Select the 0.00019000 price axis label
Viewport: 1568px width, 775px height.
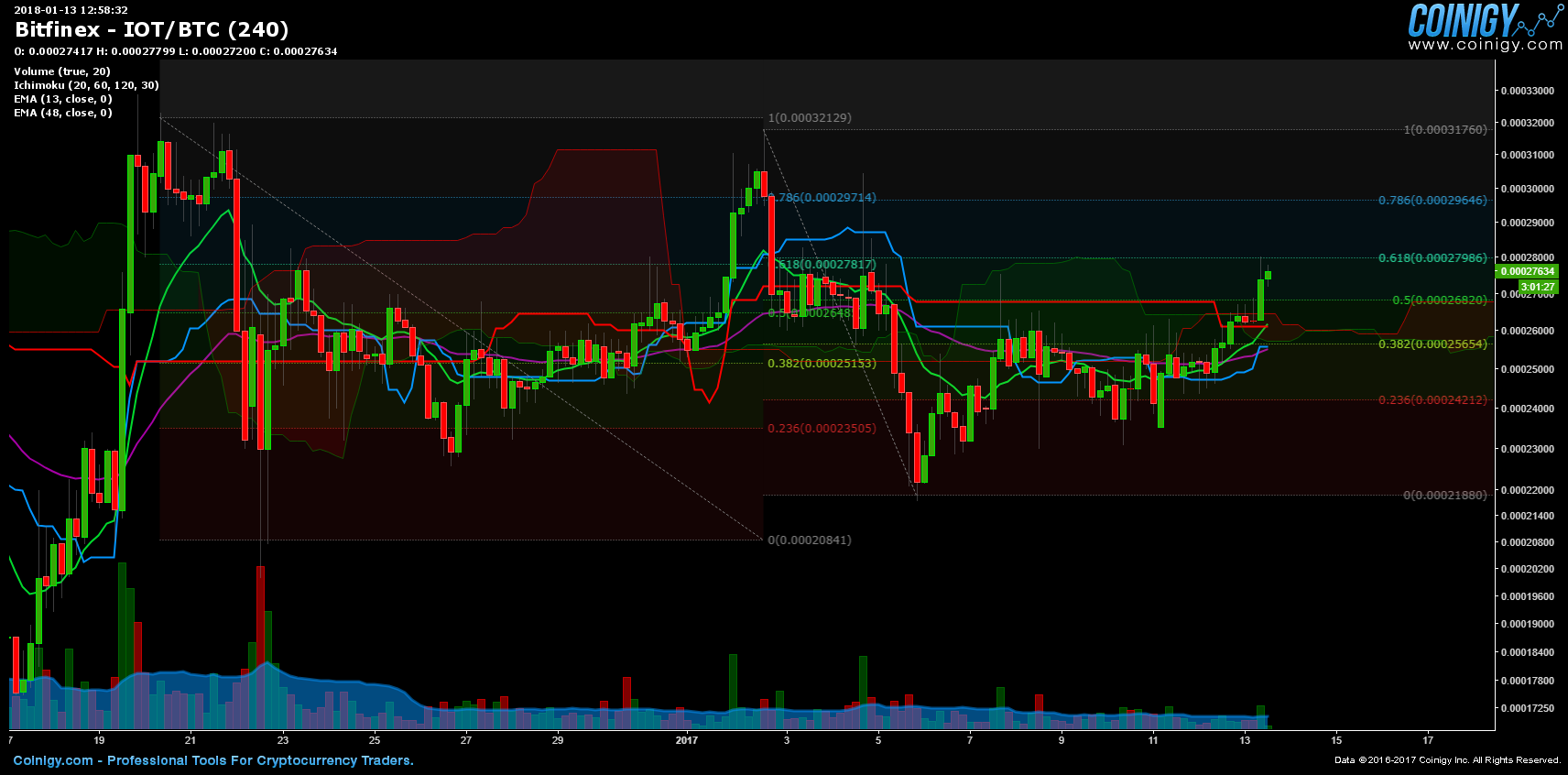[x=1528, y=624]
